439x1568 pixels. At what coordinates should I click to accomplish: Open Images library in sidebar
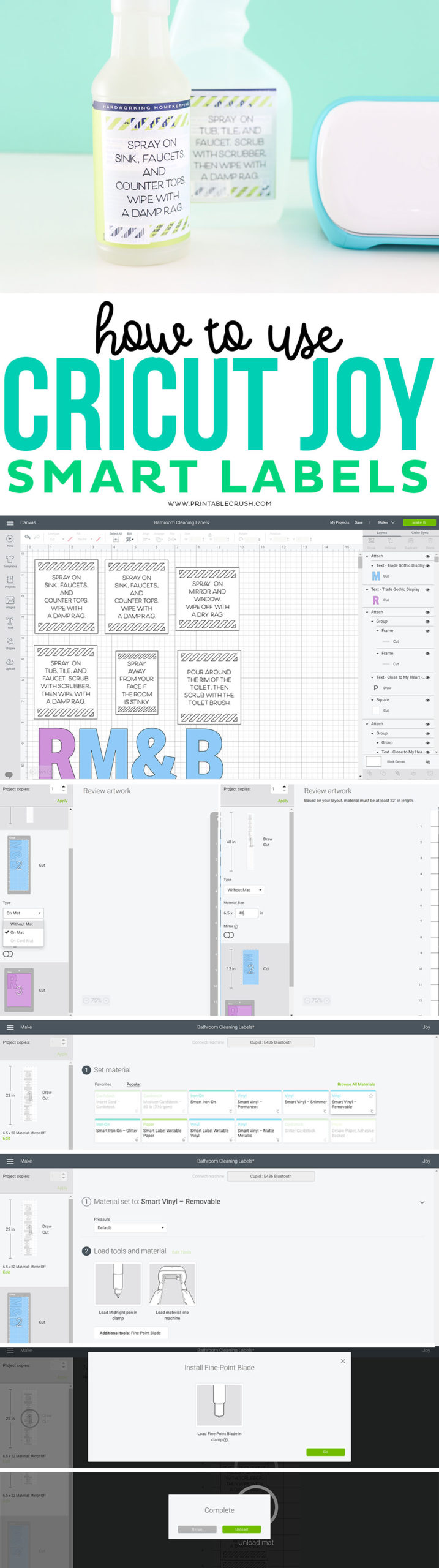[x=10, y=603]
